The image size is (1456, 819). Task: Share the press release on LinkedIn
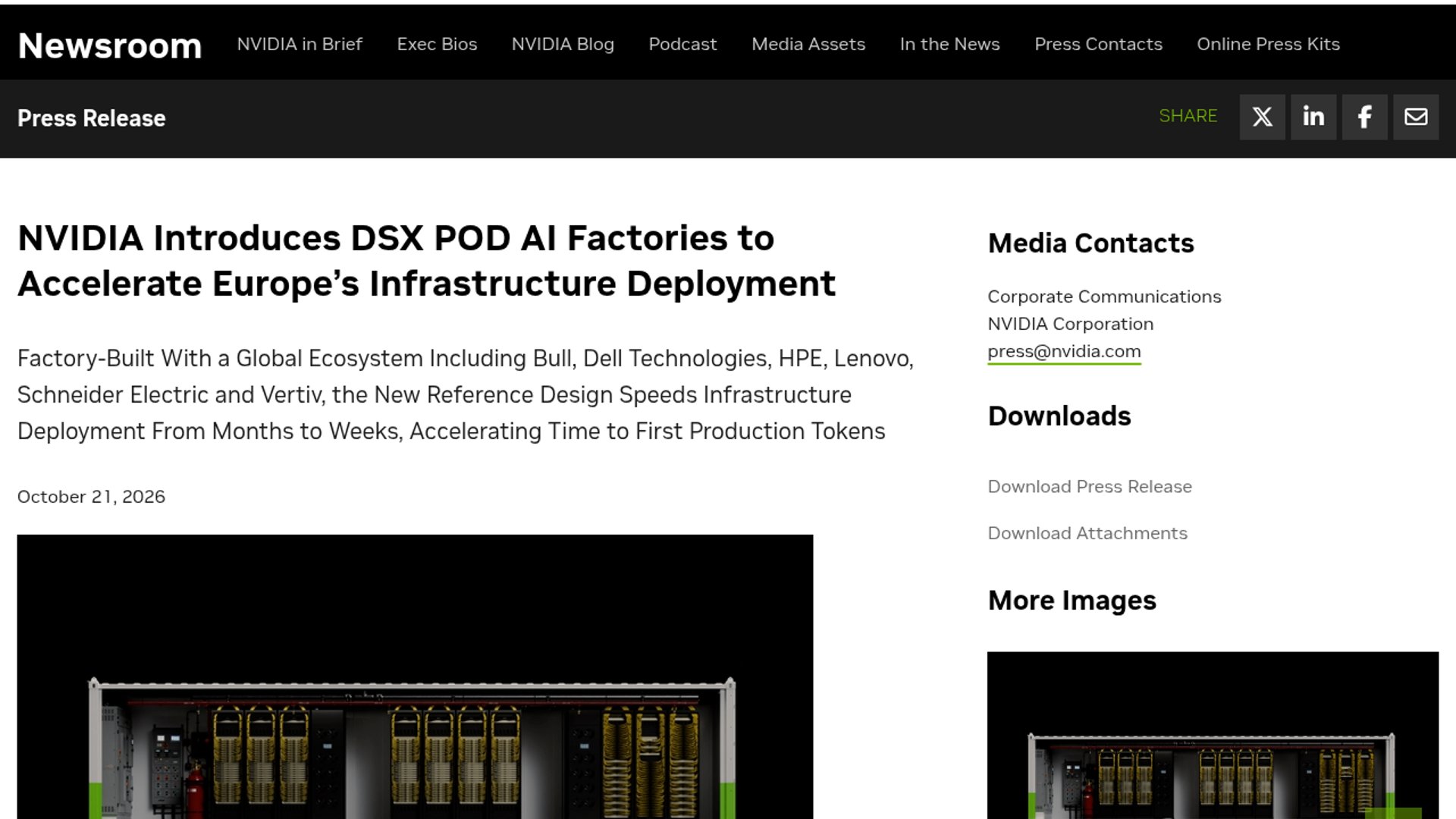pyautogui.click(x=1313, y=117)
